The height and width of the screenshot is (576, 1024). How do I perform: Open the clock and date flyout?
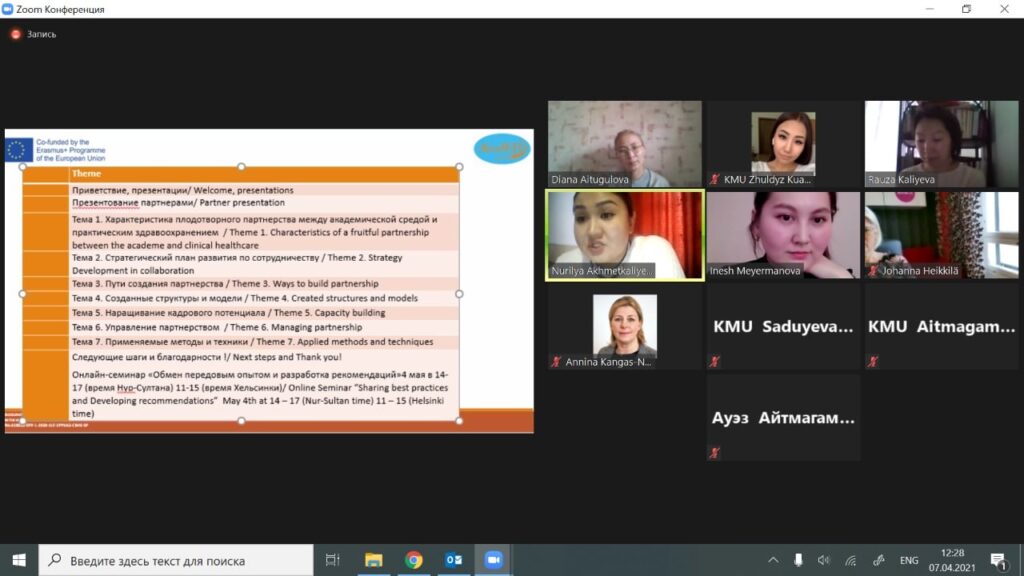click(x=953, y=560)
